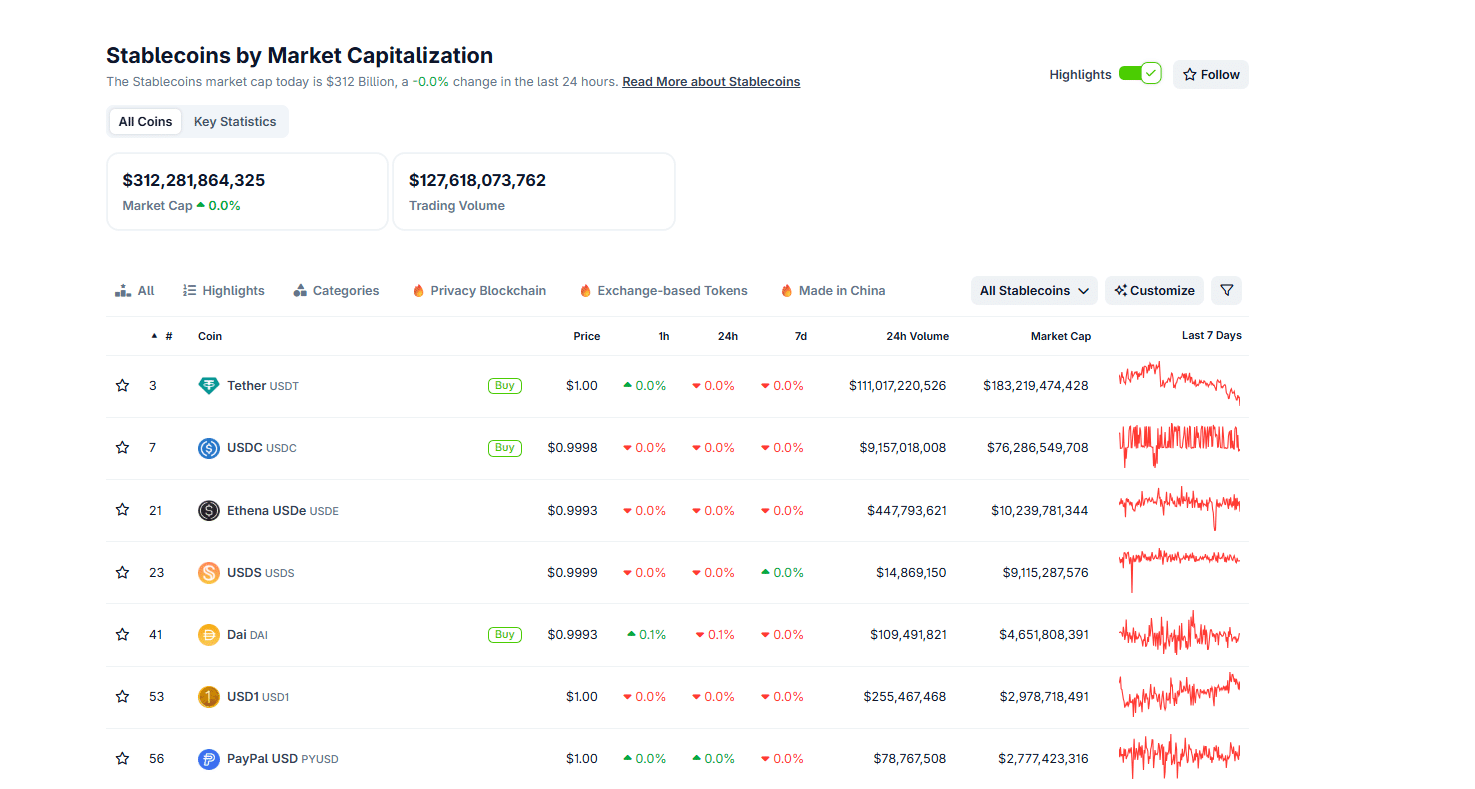
Task: Click the USD1 coin logo icon
Action: tap(208, 697)
